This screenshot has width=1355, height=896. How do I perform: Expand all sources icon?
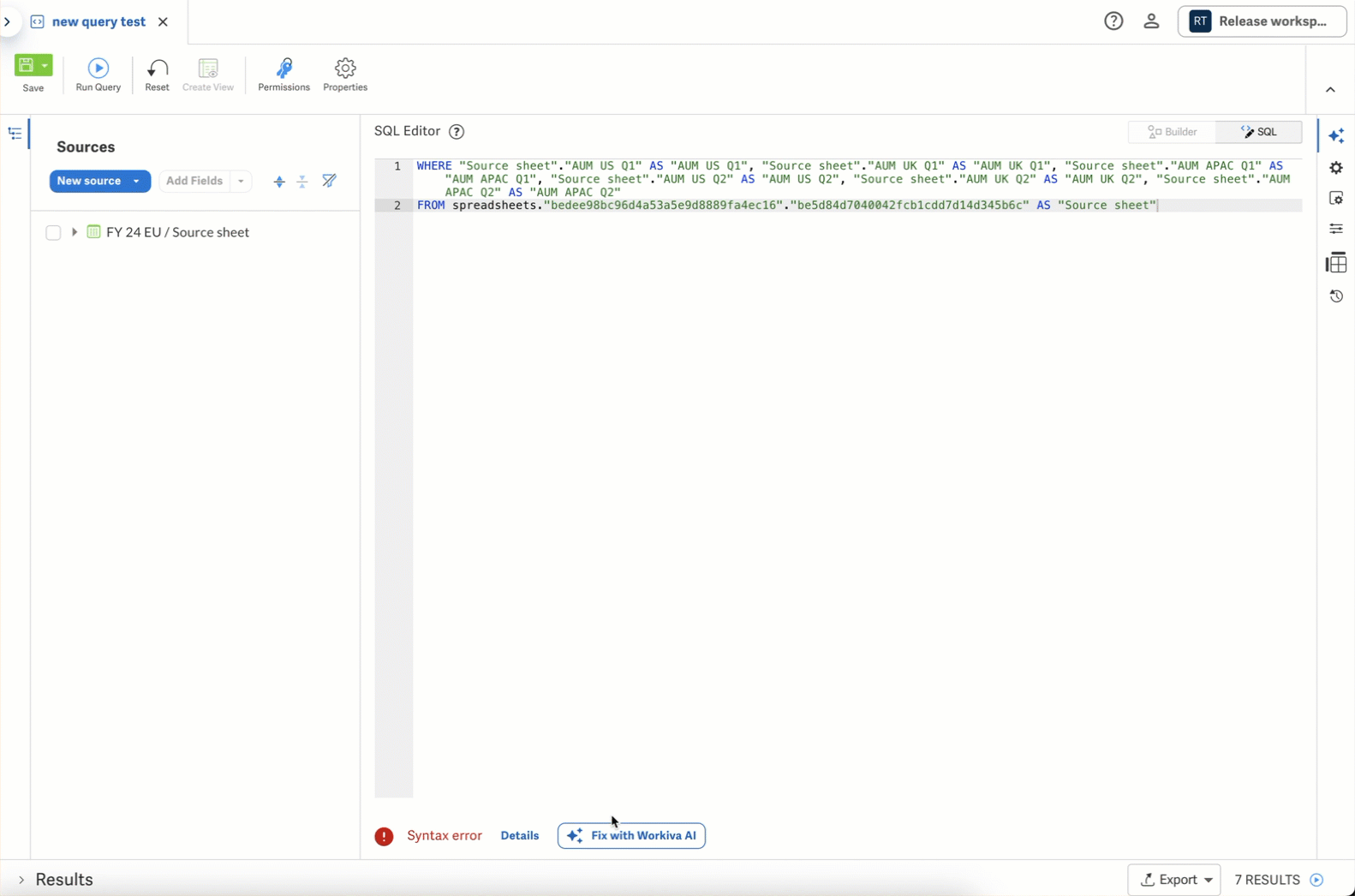pyautogui.click(x=279, y=181)
